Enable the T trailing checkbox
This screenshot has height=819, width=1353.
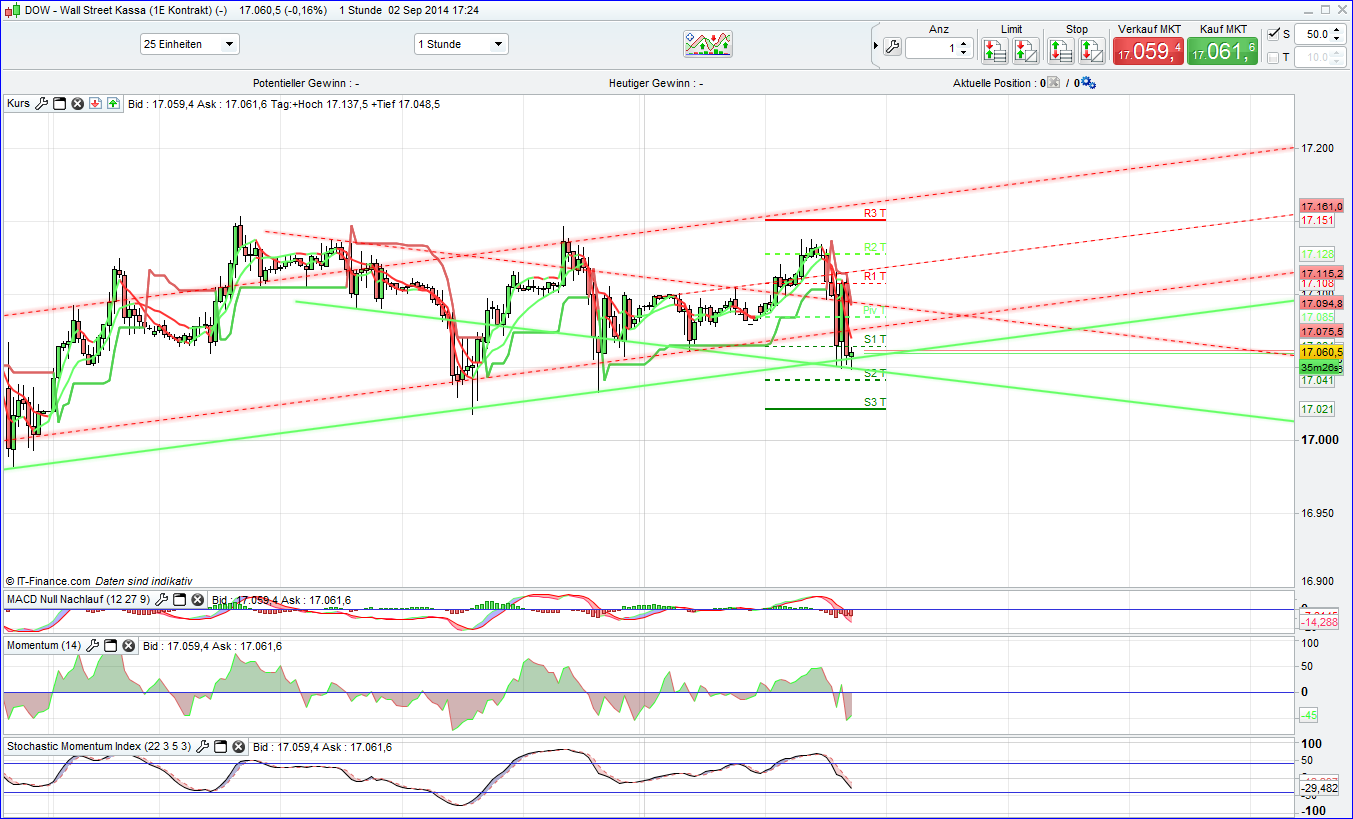coord(1273,57)
